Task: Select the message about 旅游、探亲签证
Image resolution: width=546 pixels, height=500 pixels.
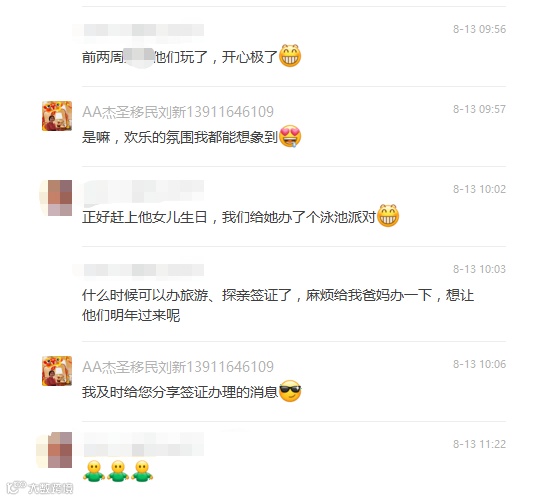Action: pos(278,305)
